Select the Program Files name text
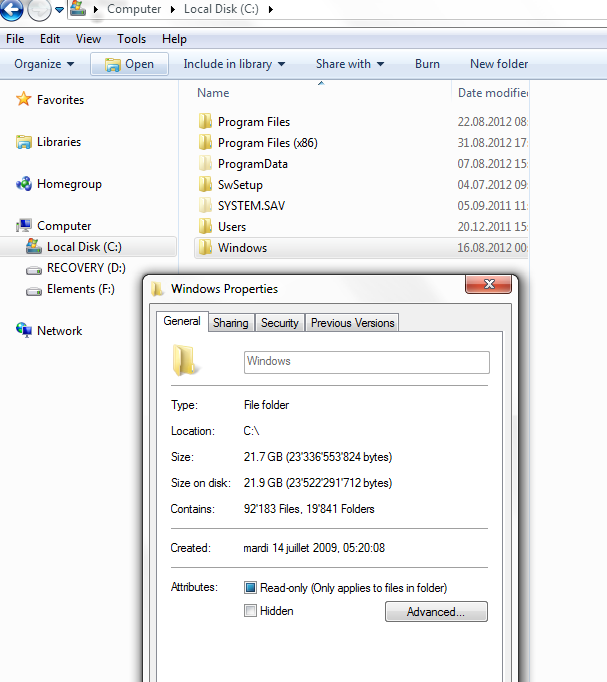 (254, 122)
